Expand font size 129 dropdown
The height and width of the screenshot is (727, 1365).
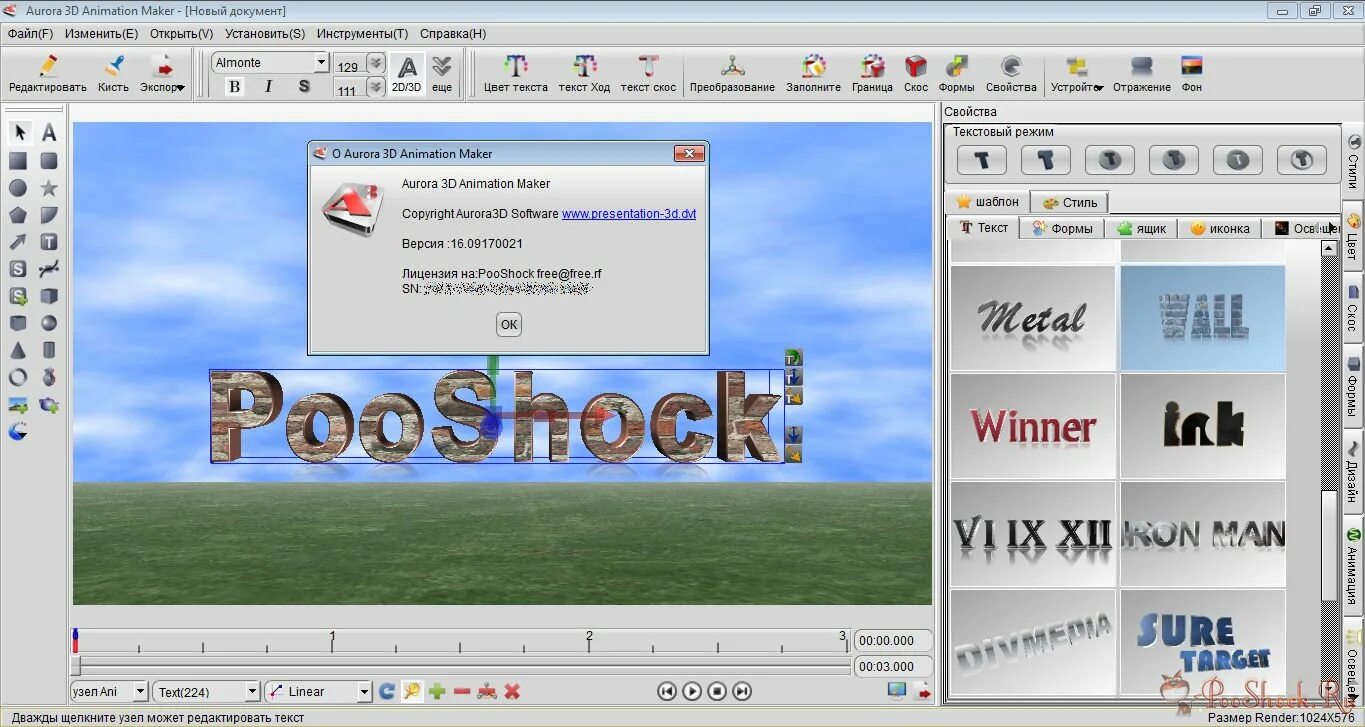click(x=375, y=64)
